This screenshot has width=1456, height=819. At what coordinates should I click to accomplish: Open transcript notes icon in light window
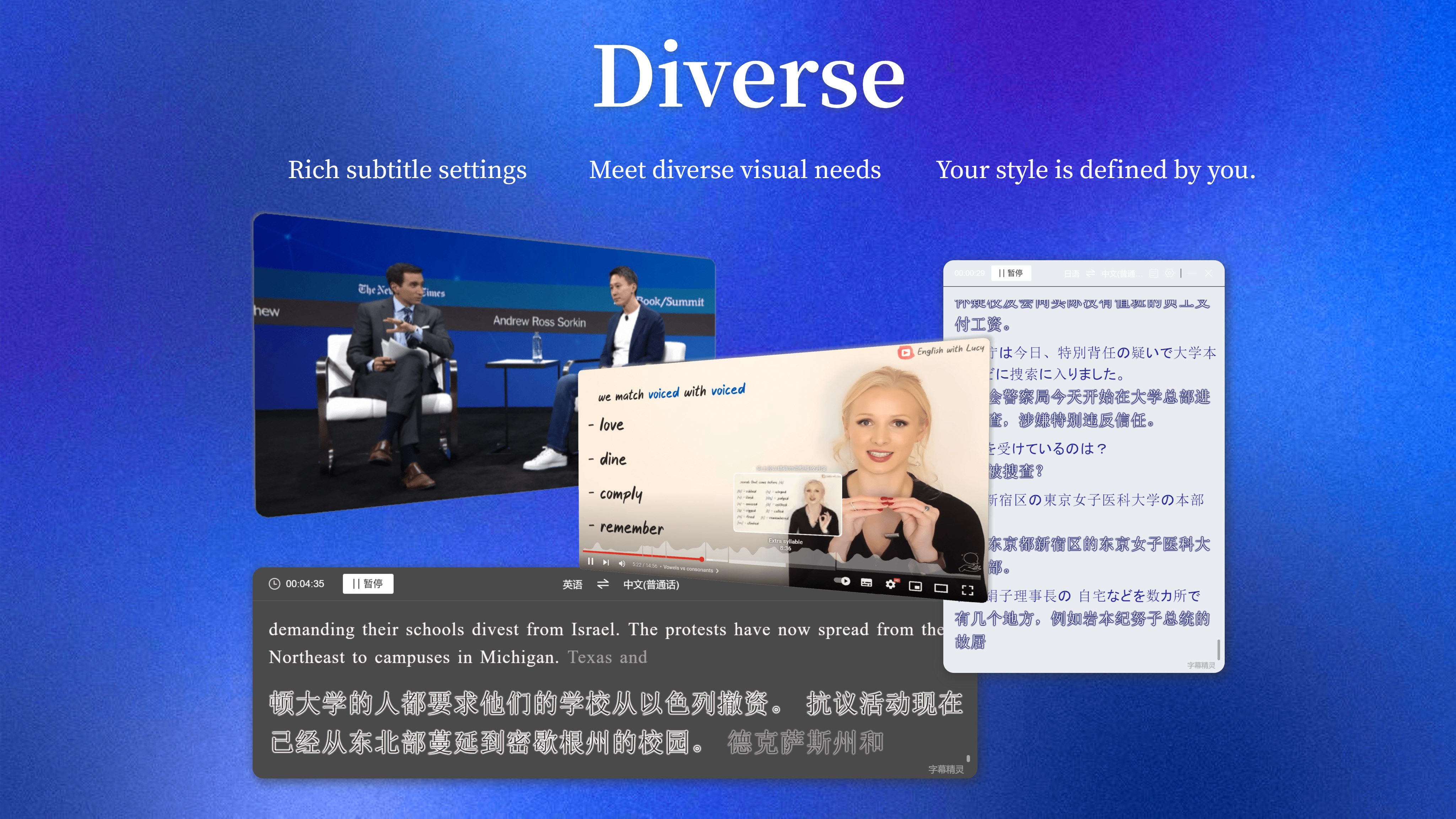tap(1154, 274)
